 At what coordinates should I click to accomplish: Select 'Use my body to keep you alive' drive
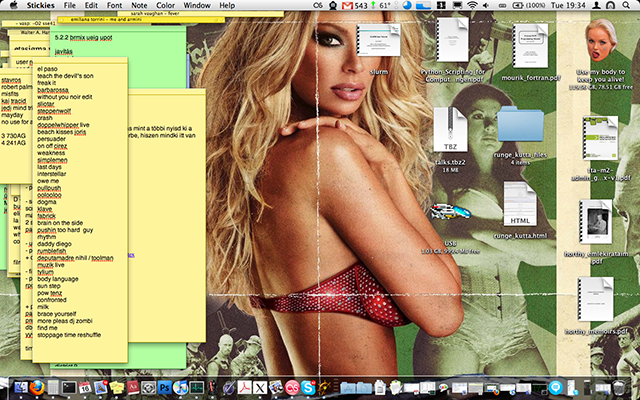pyautogui.click(x=601, y=40)
